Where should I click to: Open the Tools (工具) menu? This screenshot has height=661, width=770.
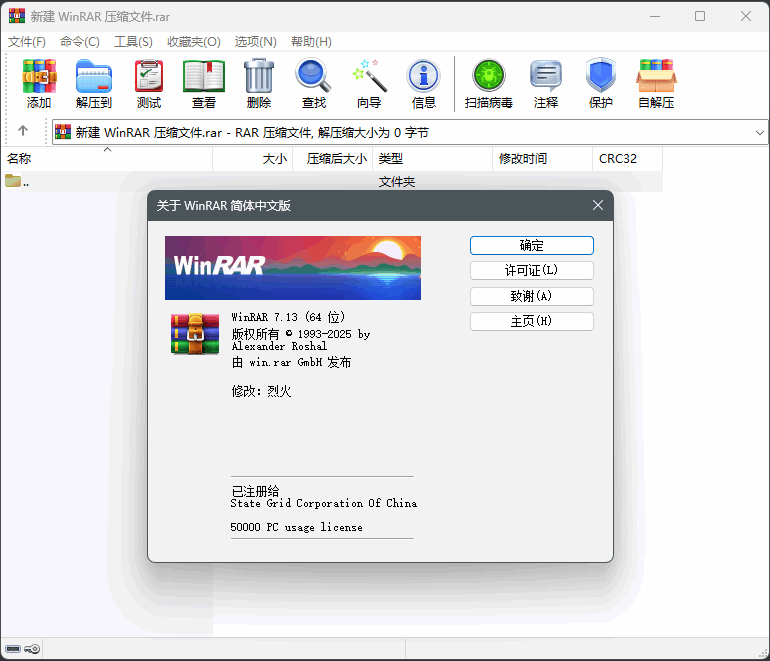(x=133, y=41)
